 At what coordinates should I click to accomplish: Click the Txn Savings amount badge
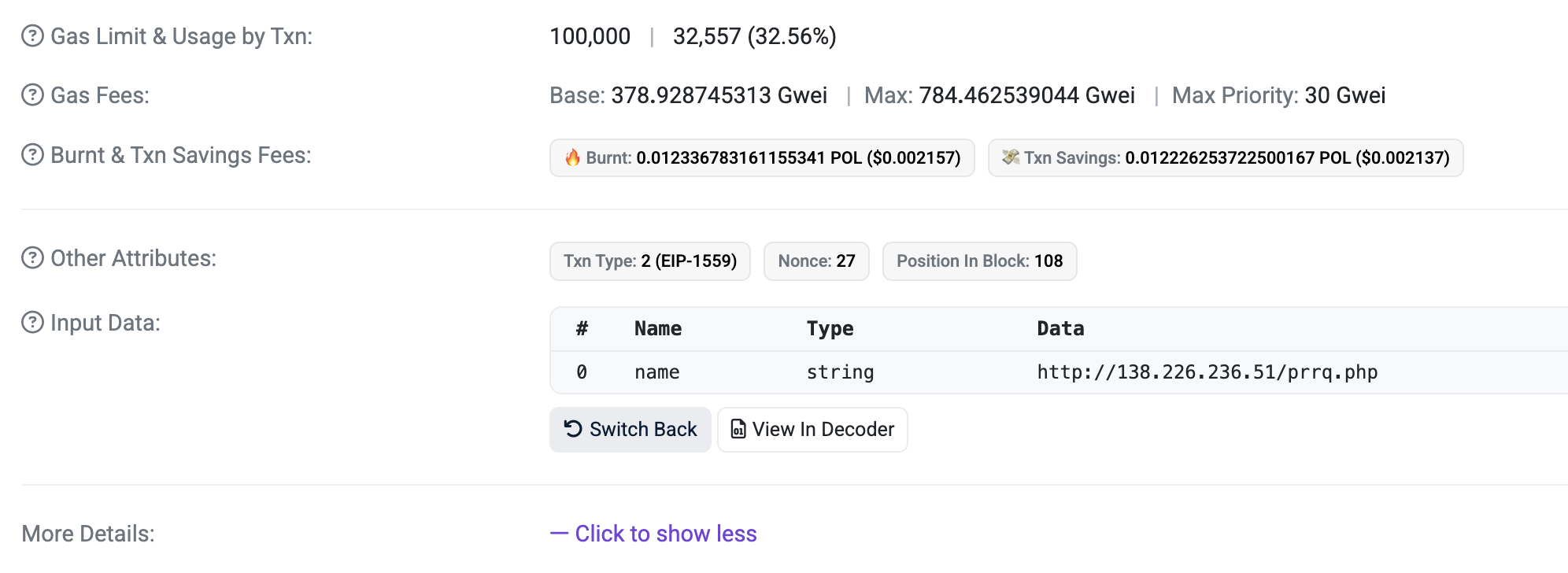[1226, 158]
